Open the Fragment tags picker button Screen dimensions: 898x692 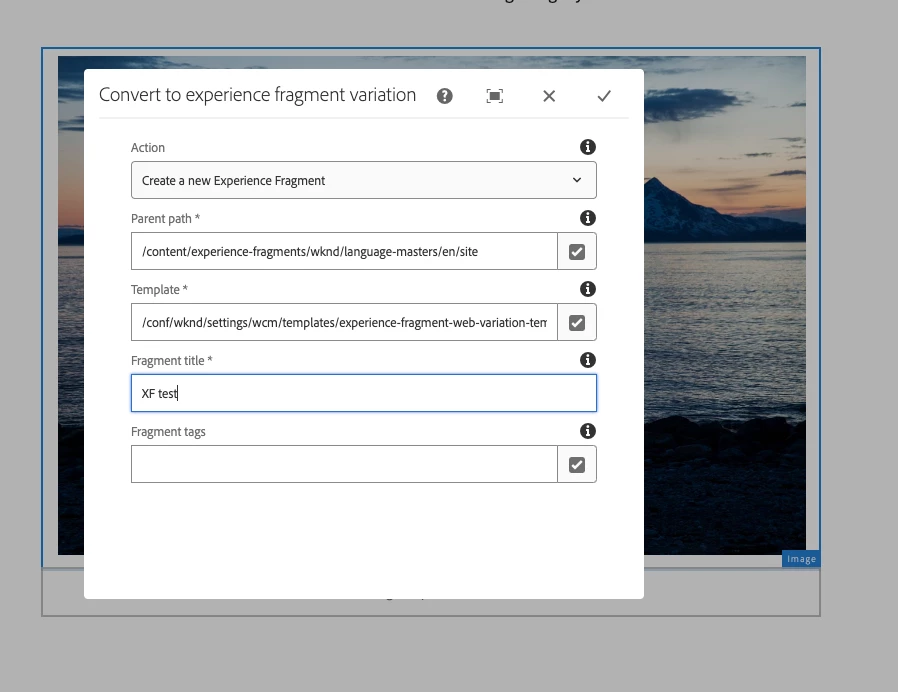point(577,465)
